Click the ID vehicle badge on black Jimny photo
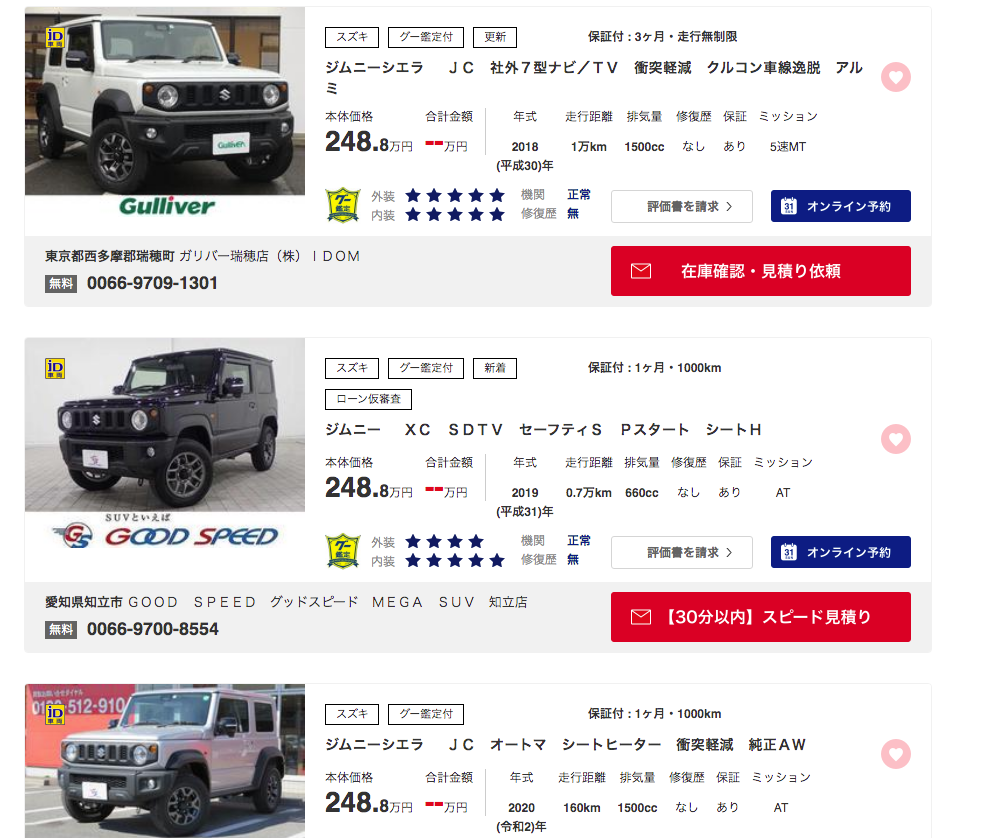Screen dimensions: 996x838 pos(55,368)
